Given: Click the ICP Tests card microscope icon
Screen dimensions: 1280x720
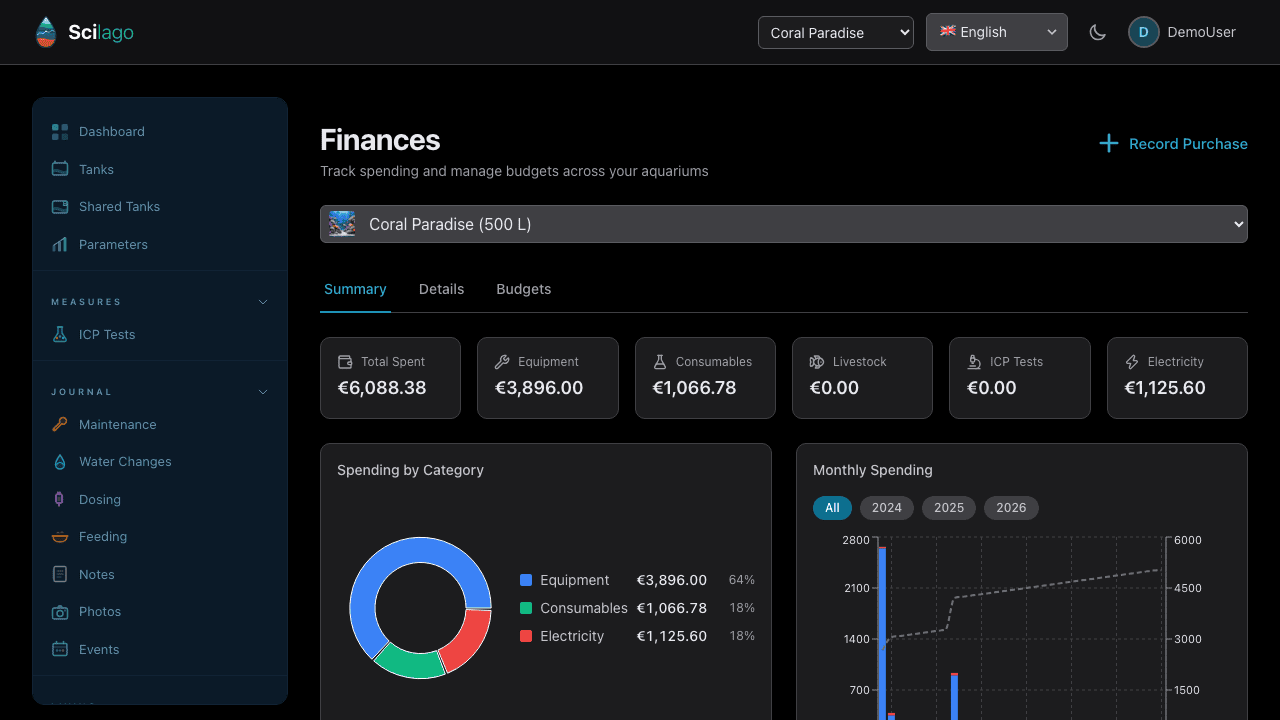Looking at the screenshot, I should click(x=974, y=362).
